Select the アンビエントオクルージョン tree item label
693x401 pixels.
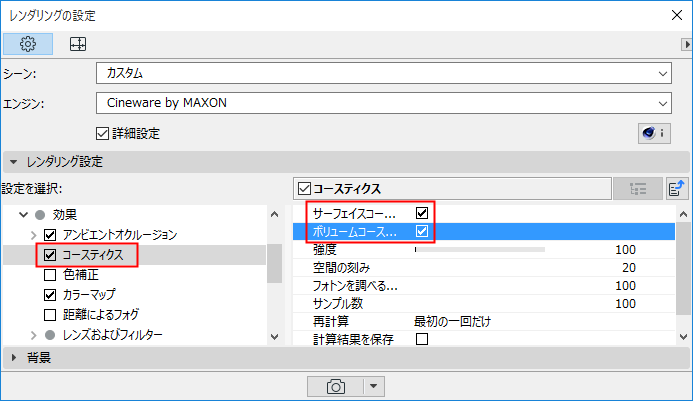tap(120, 235)
